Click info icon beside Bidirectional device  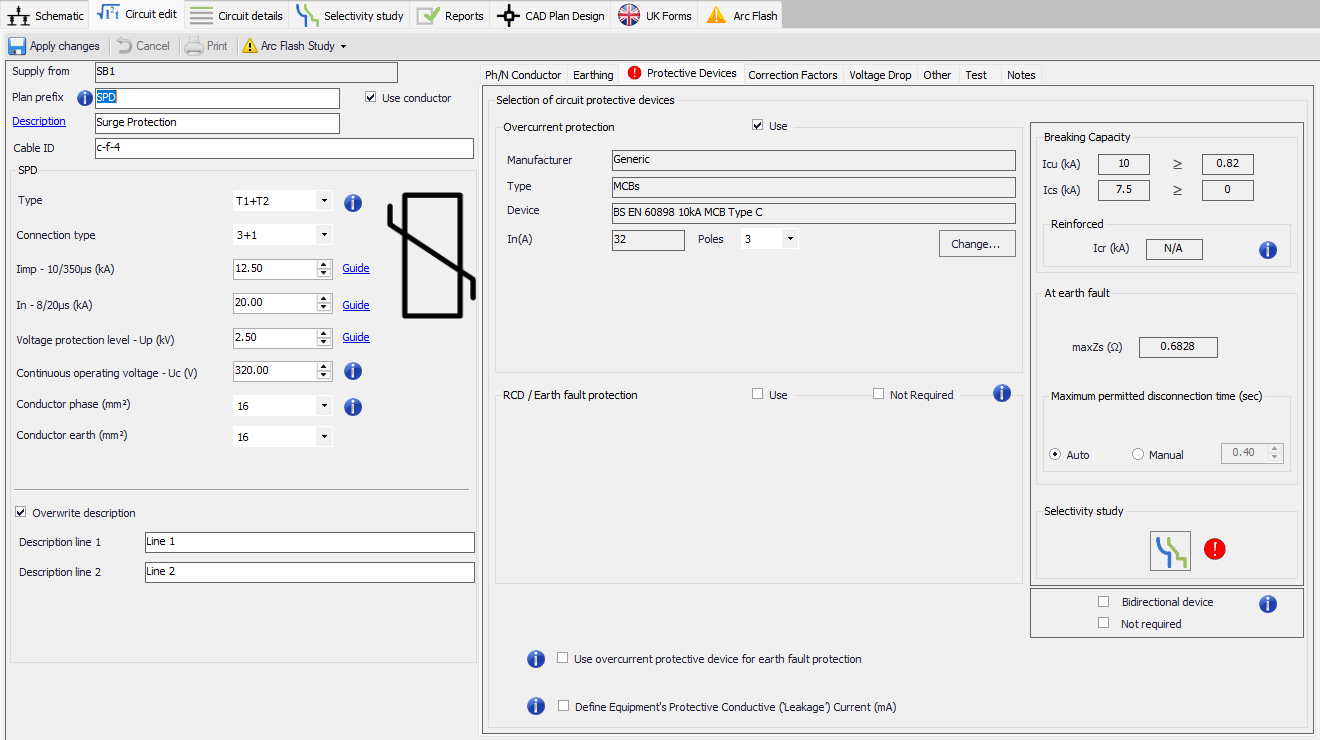[x=1267, y=604]
